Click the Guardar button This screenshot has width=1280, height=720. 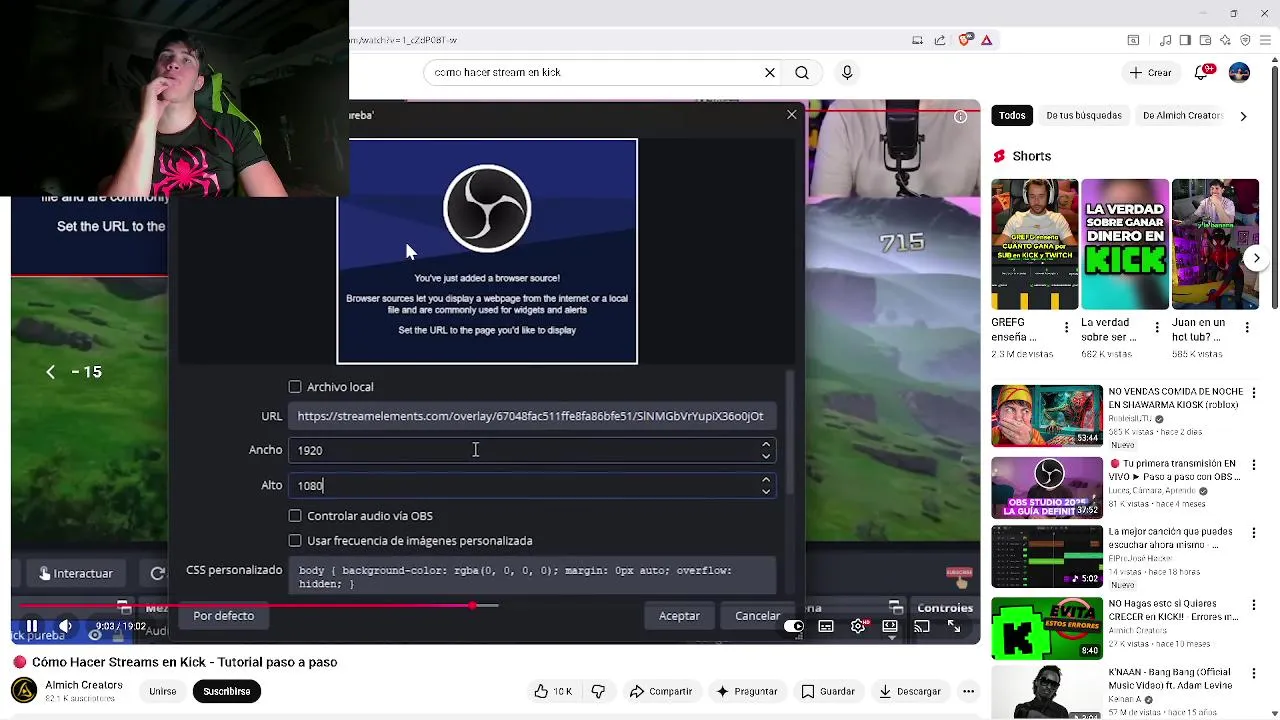click(829, 691)
